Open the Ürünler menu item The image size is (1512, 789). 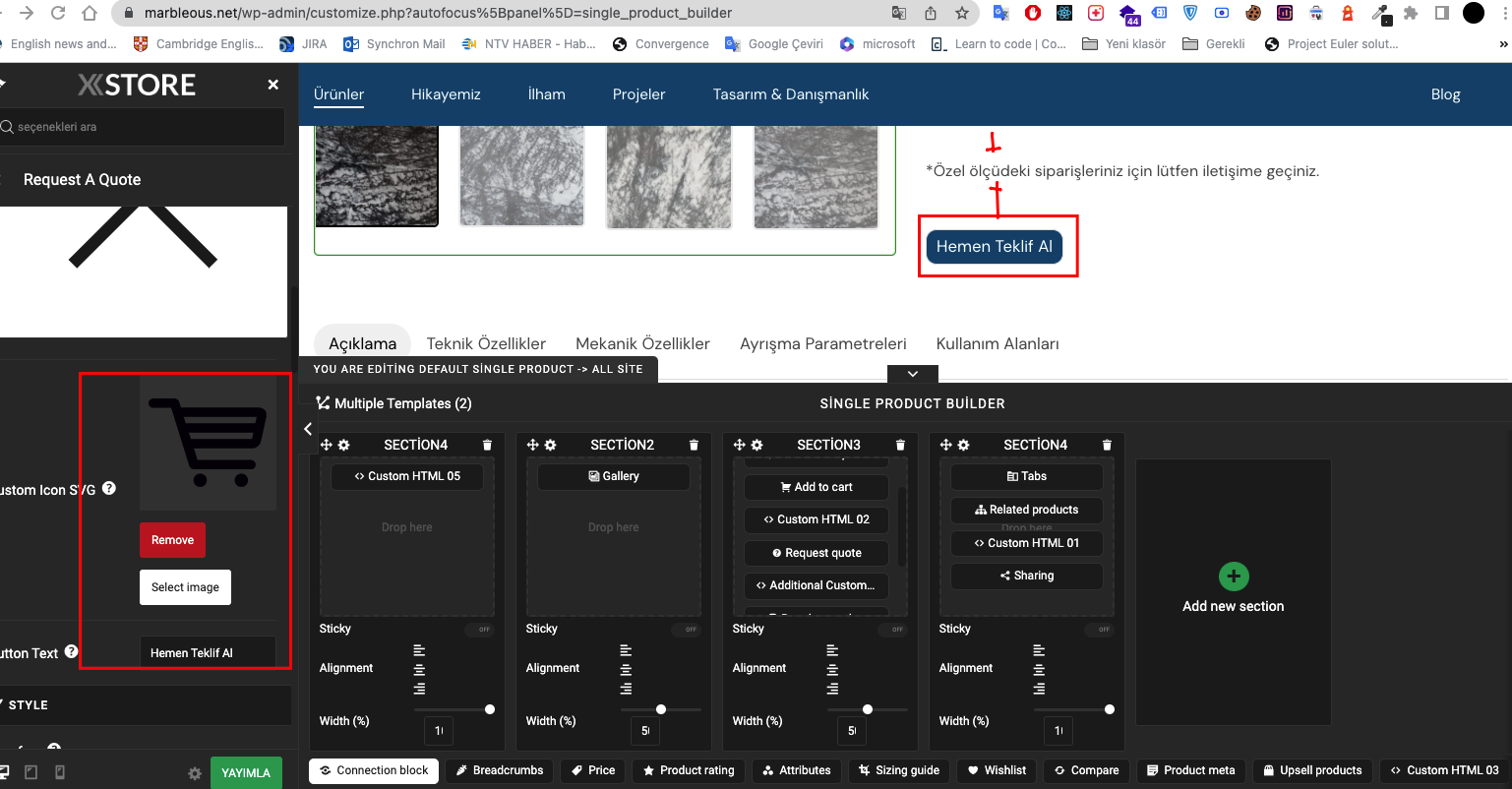click(338, 94)
